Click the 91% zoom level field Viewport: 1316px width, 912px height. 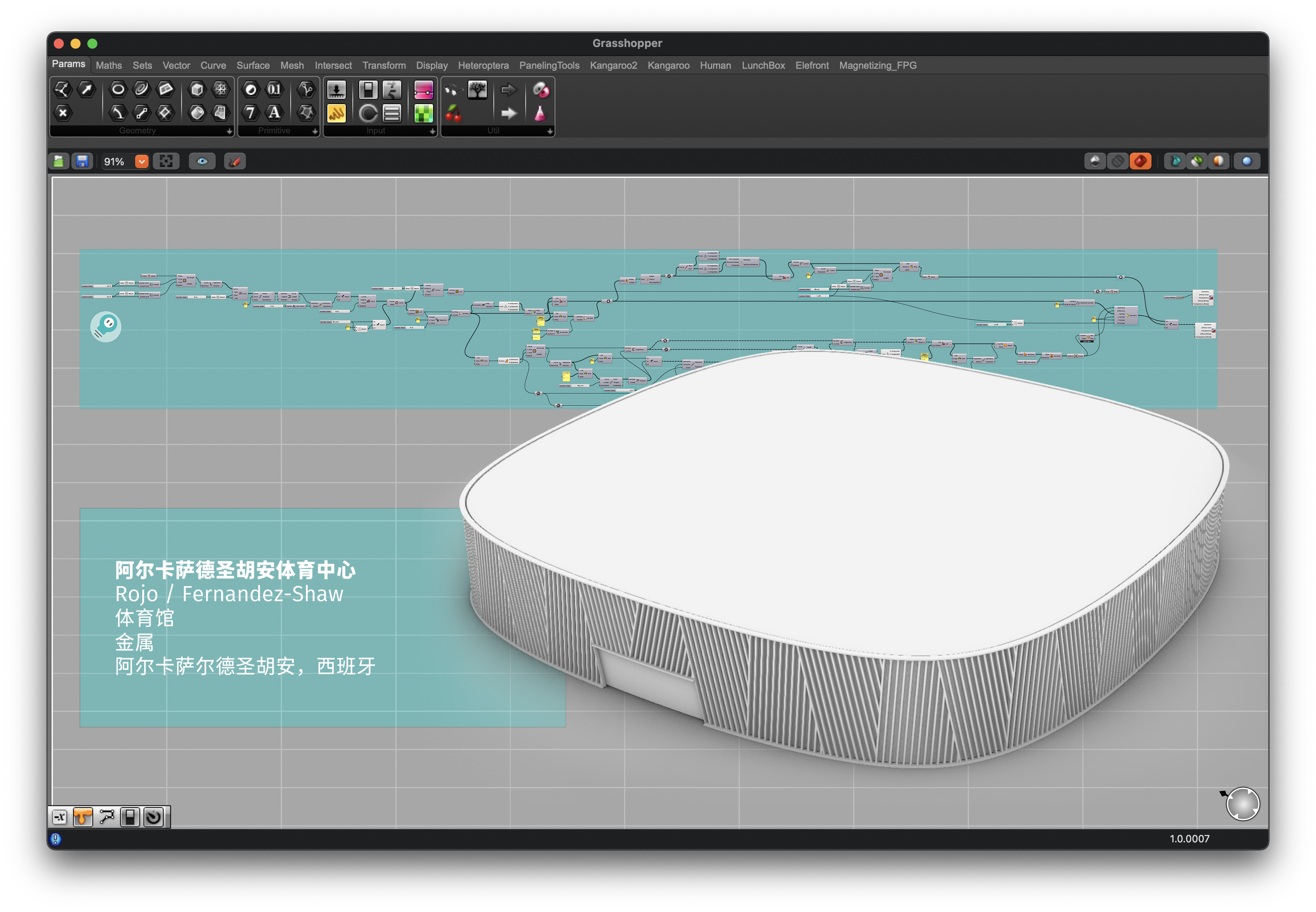[114, 162]
